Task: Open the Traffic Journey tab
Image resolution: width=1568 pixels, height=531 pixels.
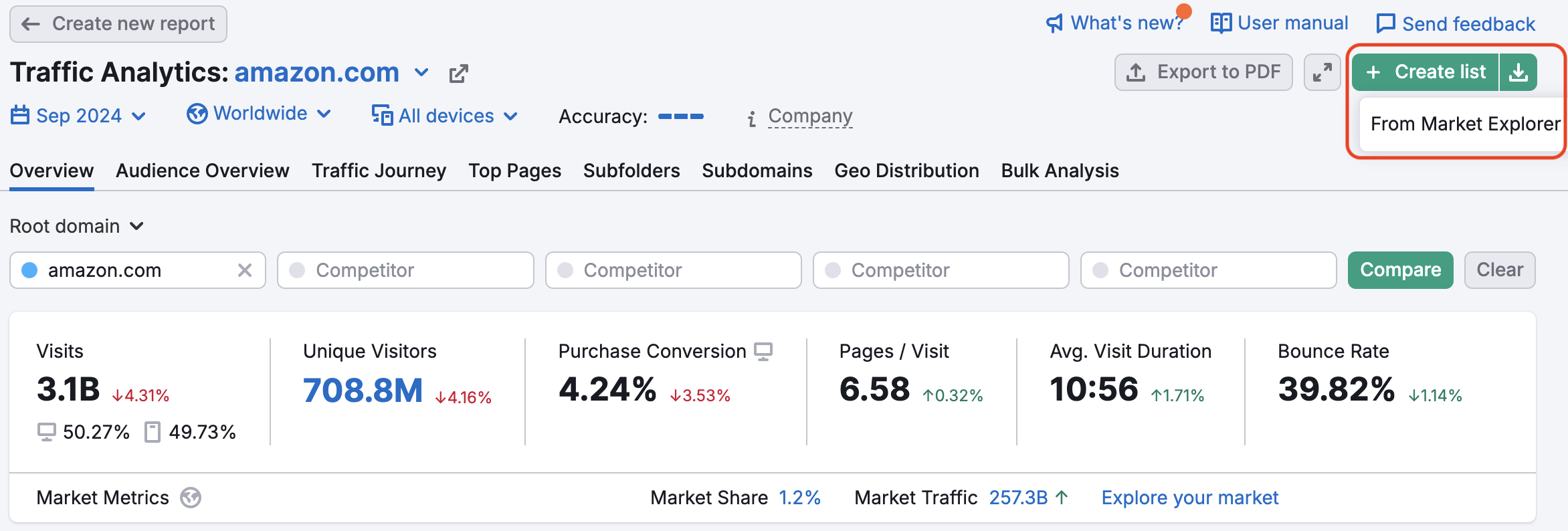Action: pos(379,171)
